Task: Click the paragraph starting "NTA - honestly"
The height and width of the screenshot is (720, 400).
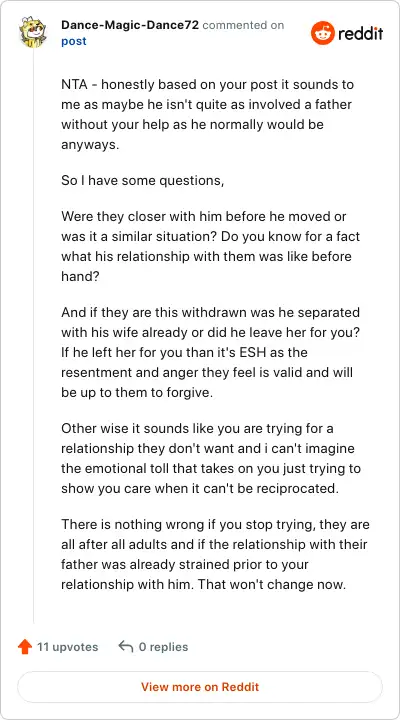Action: (208, 114)
